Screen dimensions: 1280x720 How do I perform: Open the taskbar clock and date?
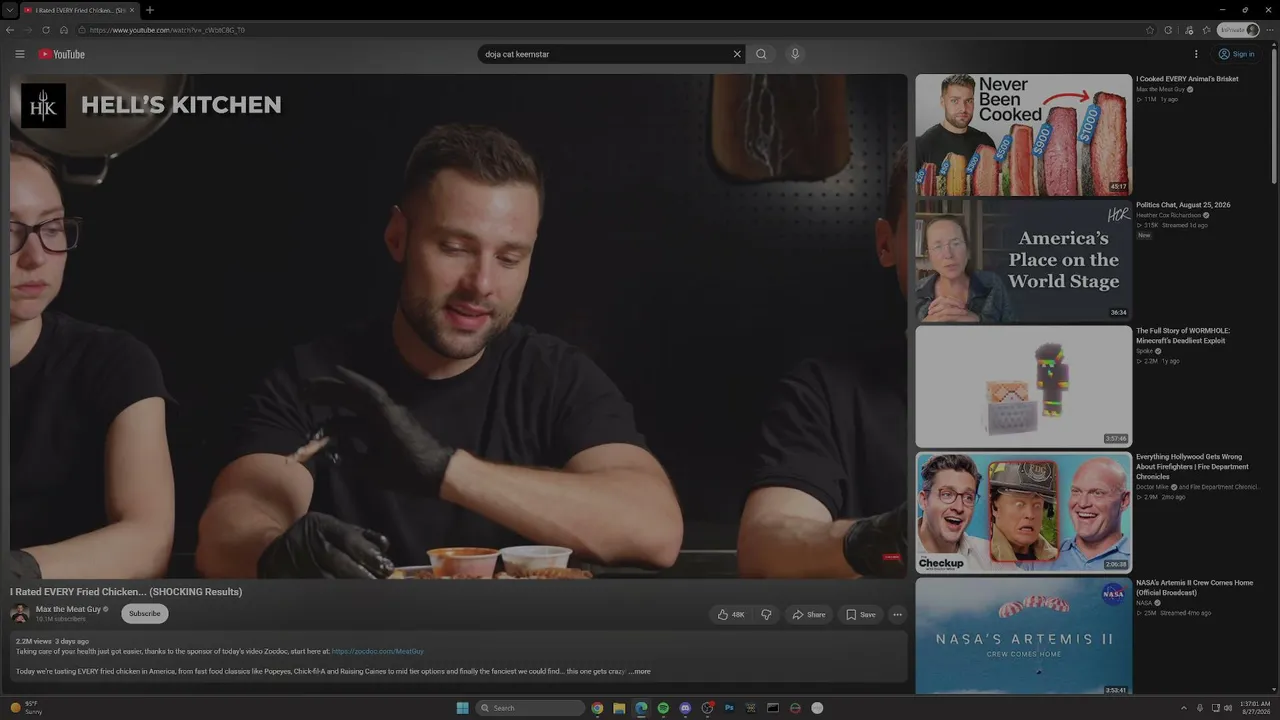point(1255,708)
